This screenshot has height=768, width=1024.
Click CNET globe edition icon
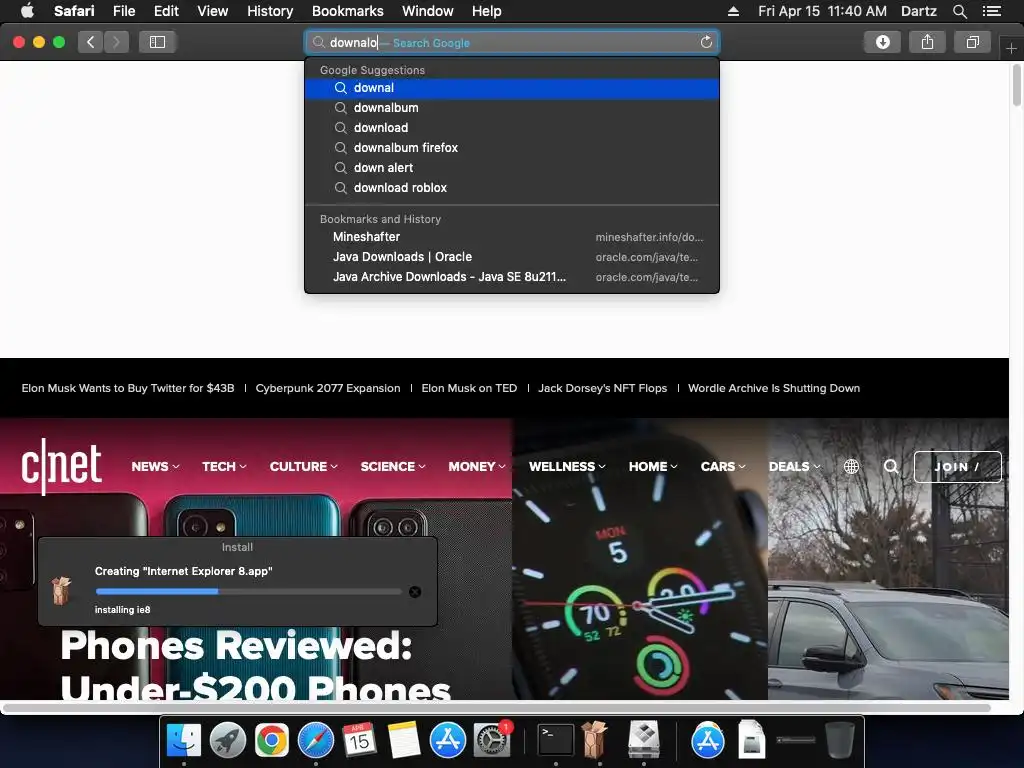pyautogui.click(x=851, y=466)
